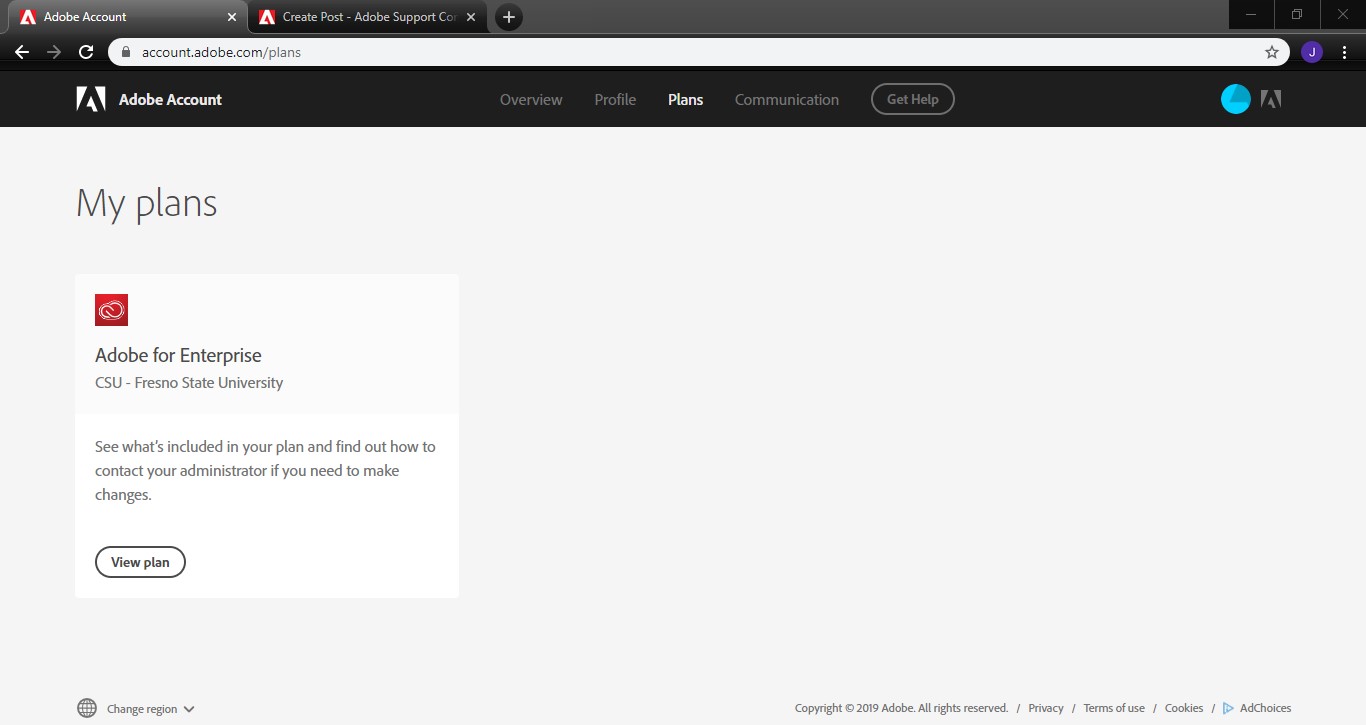Select the Plans navigation item
The image size is (1366, 725).
pyautogui.click(x=686, y=99)
